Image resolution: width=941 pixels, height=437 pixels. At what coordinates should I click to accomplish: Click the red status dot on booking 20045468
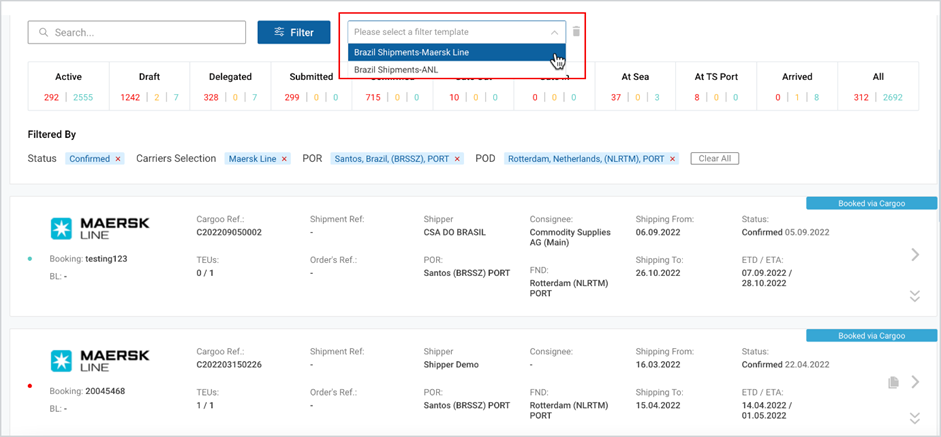click(30, 386)
